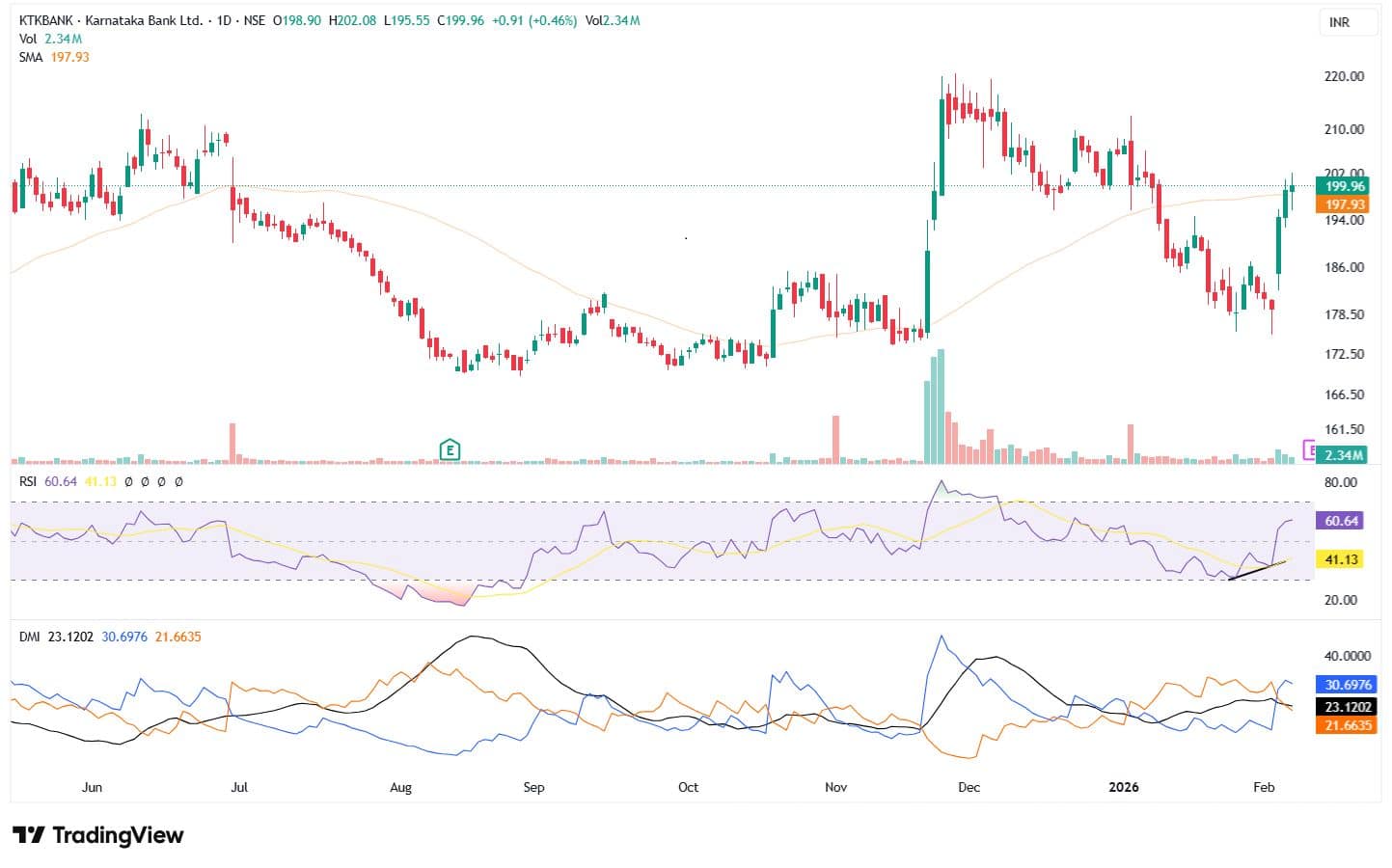1392x868 pixels.
Task: Click the high price value H202.08
Action: click(x=352, y=20)
